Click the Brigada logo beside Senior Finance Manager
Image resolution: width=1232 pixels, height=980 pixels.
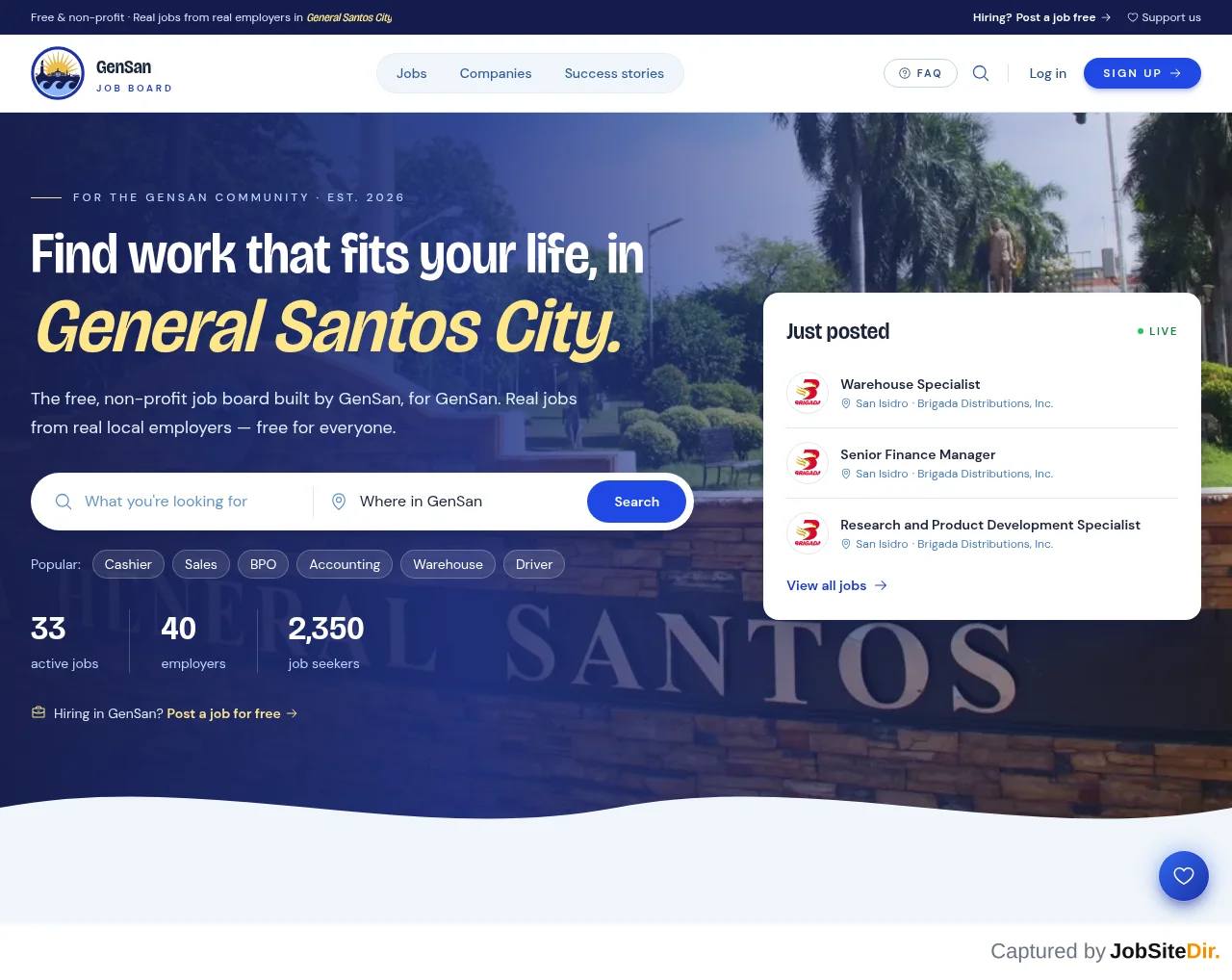coord(808,463)
